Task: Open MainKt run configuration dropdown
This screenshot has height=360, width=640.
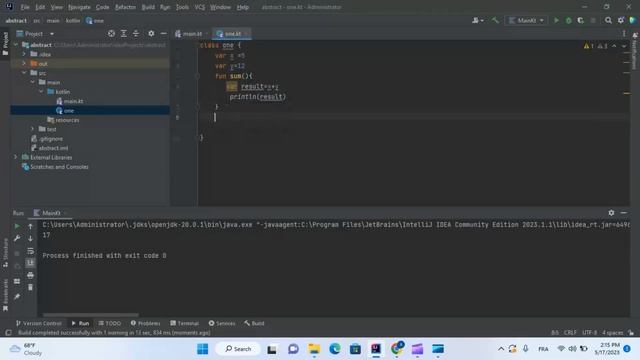Action: point(526,20)
